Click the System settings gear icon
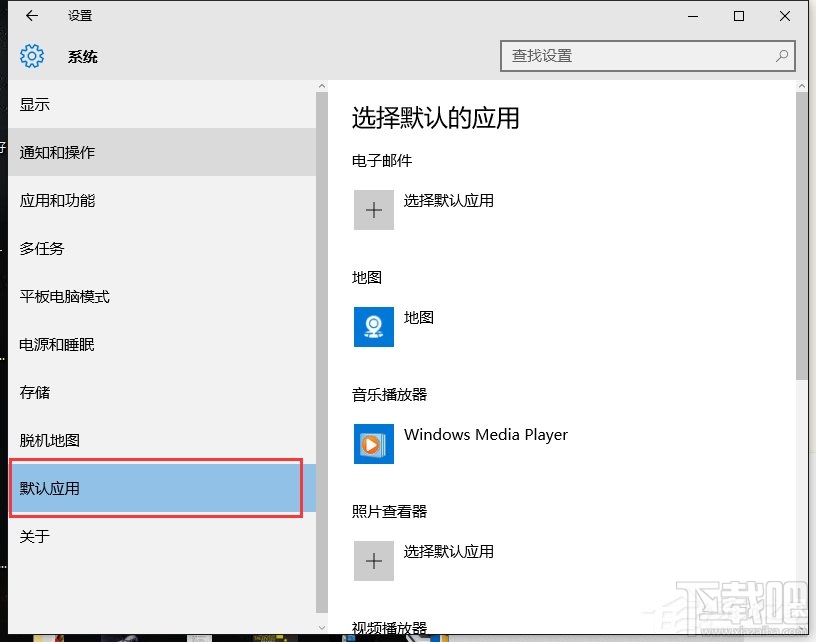Image resolution: width=816 pixels, height=642 pixels. 32,56
